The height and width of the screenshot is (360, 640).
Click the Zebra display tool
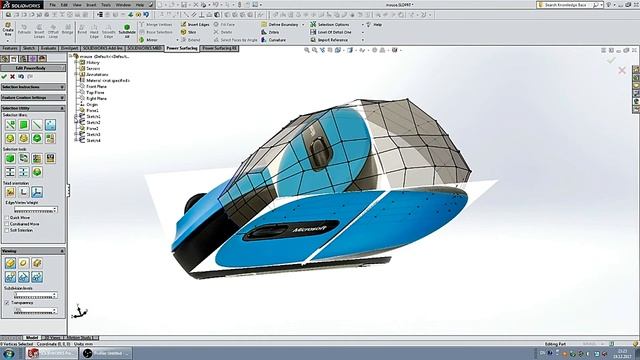[270, 32]
